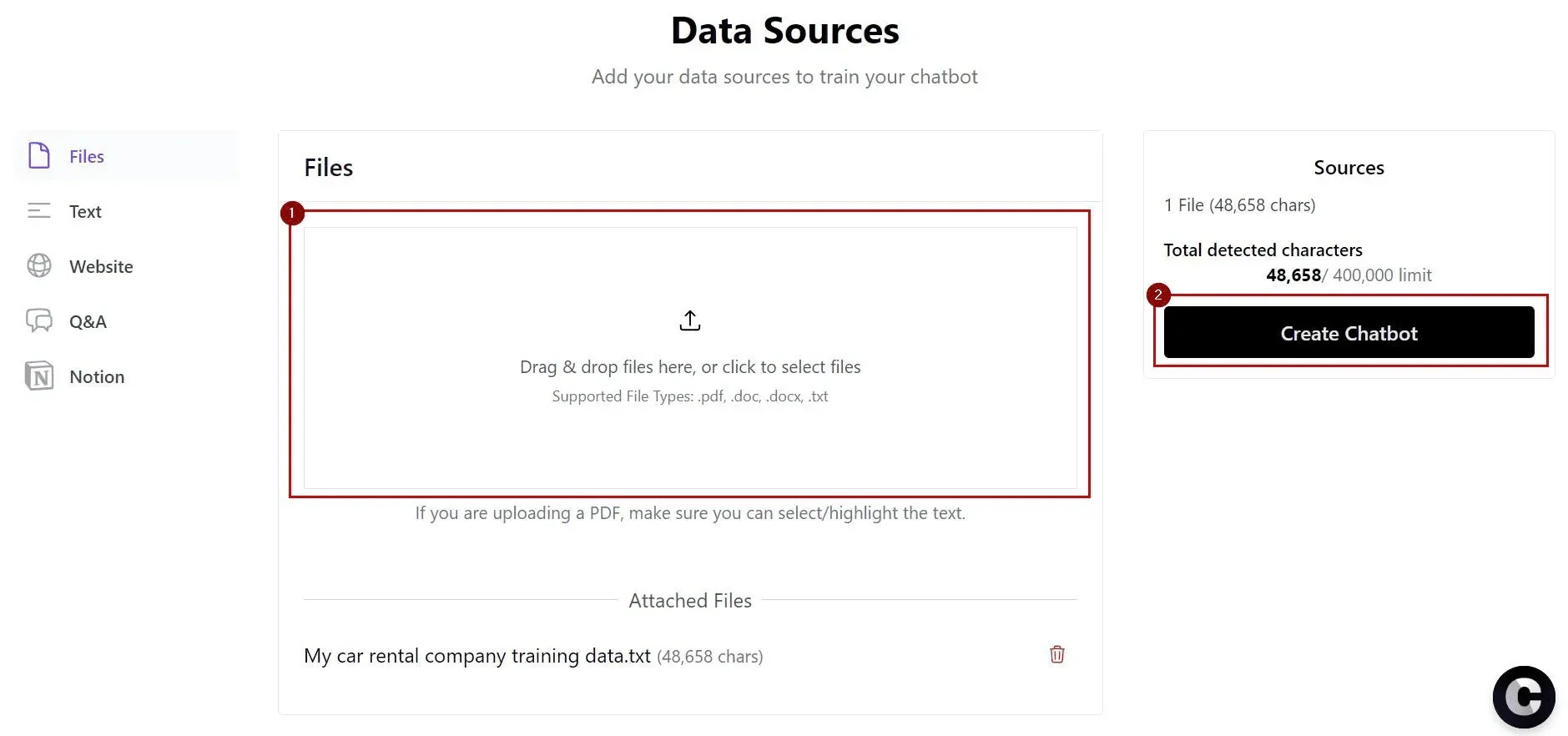The height and width of the screenshot is (736, 1568).
Task: Click the Q&A chat bubble icon
Action: (38, 321)
